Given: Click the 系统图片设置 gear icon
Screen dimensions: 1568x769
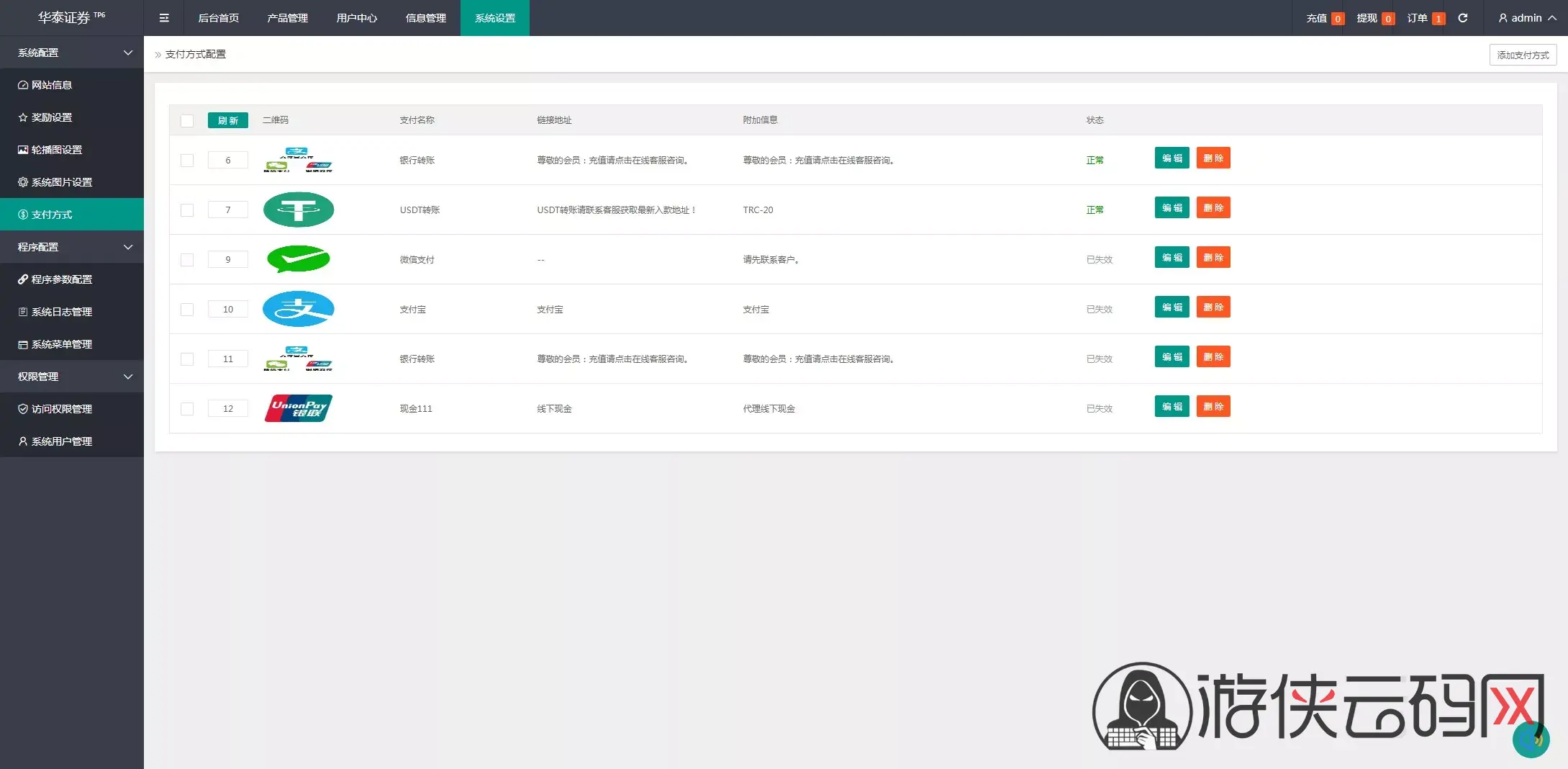Looking at the screenshot, I should pyautogui.click(x=23, y=182).
